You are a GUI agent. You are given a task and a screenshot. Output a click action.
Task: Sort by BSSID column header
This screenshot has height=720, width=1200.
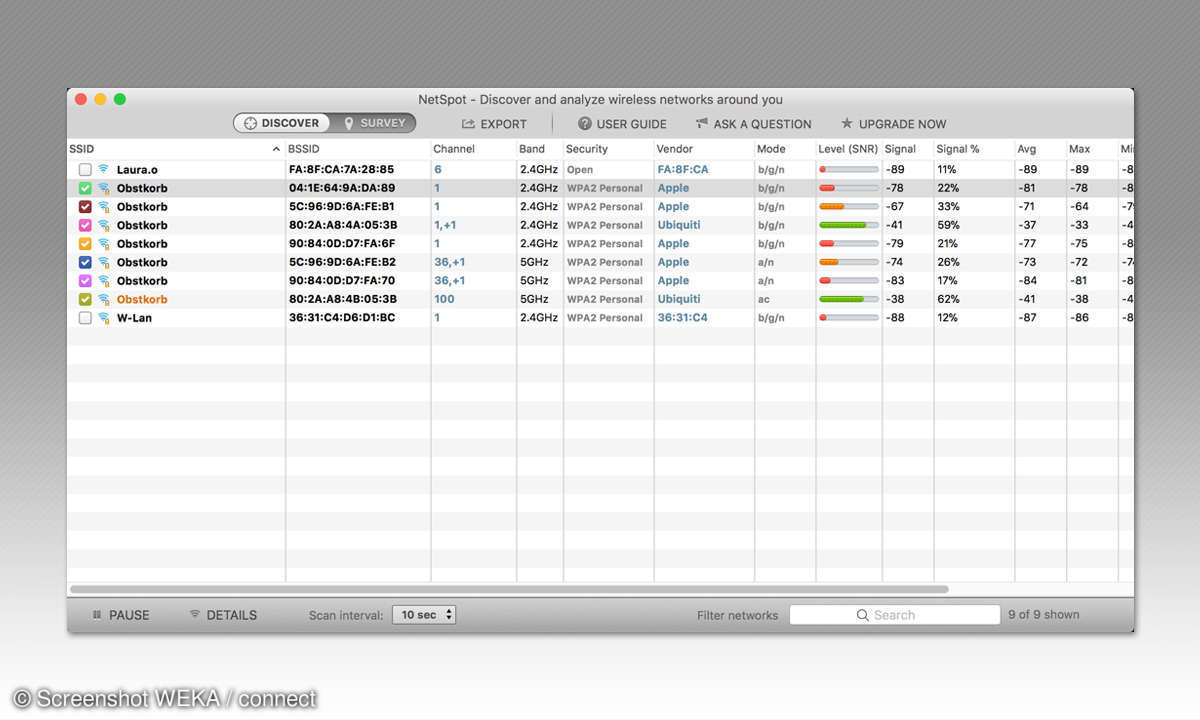pos(358,149)
